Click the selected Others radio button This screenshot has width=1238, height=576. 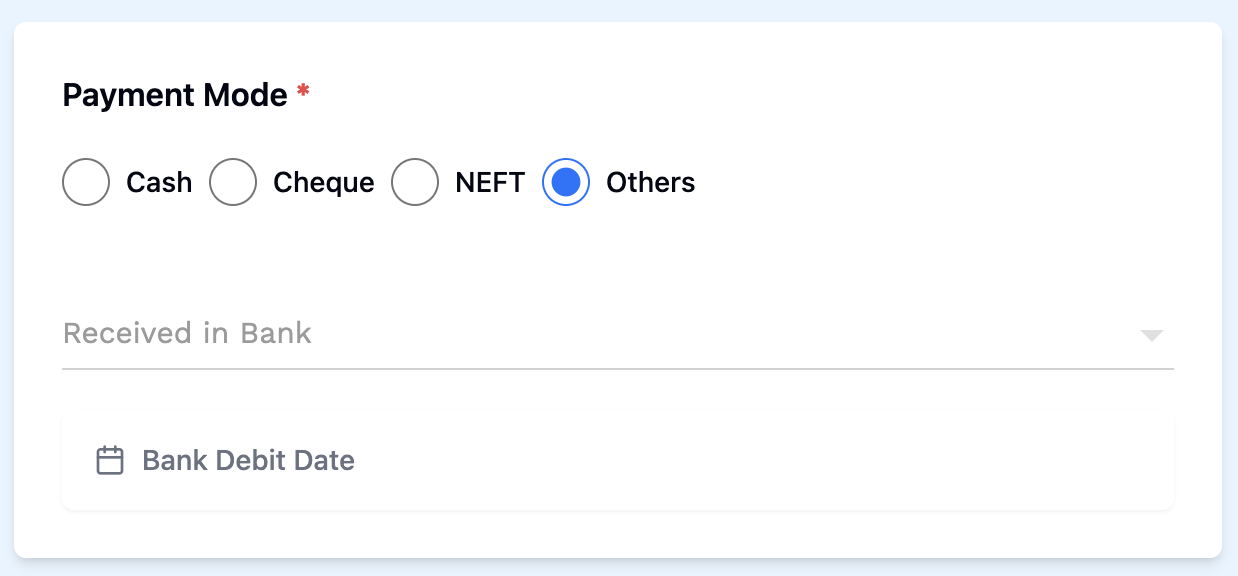(x=566, y=182)
